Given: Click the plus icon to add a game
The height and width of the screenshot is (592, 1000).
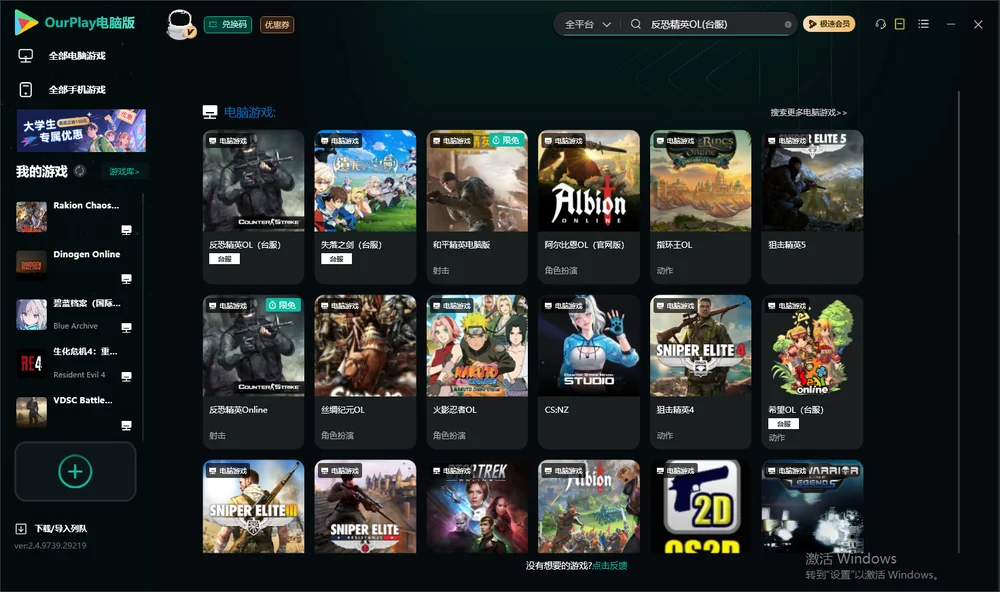Looking at the screenshot, I should (75, 471).
